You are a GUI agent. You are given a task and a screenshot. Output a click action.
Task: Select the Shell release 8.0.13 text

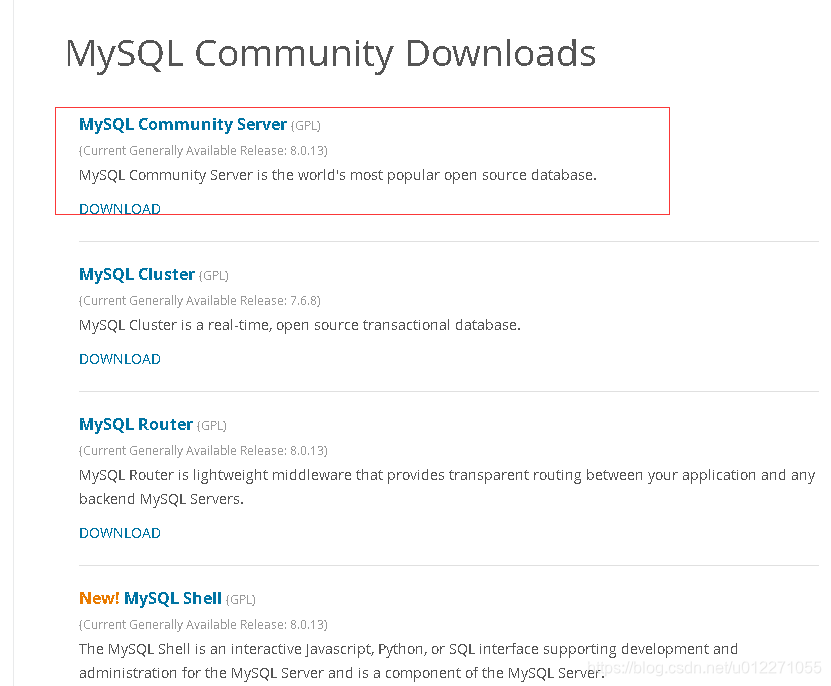tap(204, 625)
